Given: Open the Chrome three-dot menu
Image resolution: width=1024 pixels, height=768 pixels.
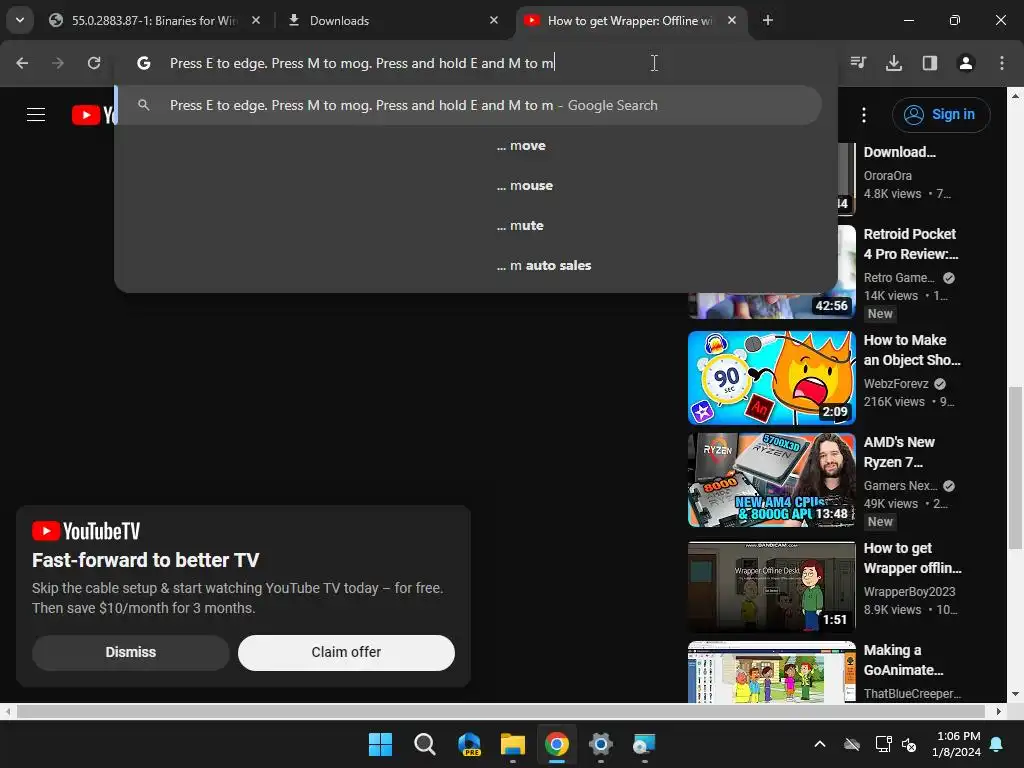Looking at the screenshot, I should click(1002, 63).
